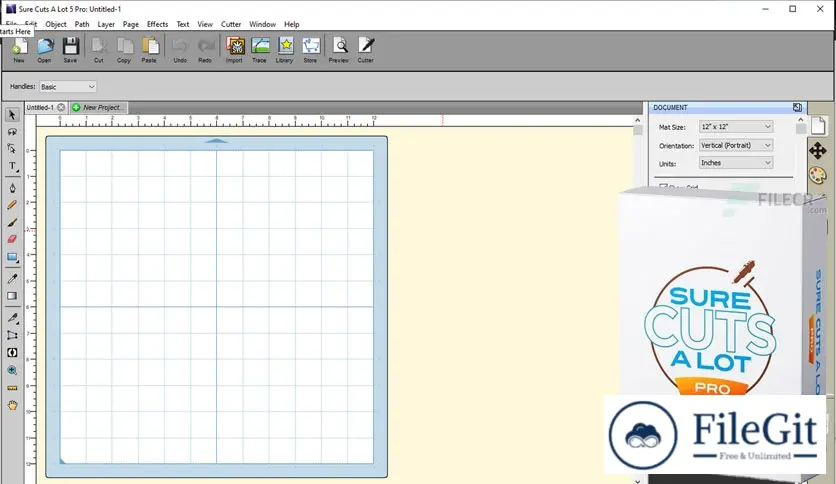The height and width of the screenshot is (484, 836).
Task: Open the Position & Size arrows panel tab
Action: (818, 151)
